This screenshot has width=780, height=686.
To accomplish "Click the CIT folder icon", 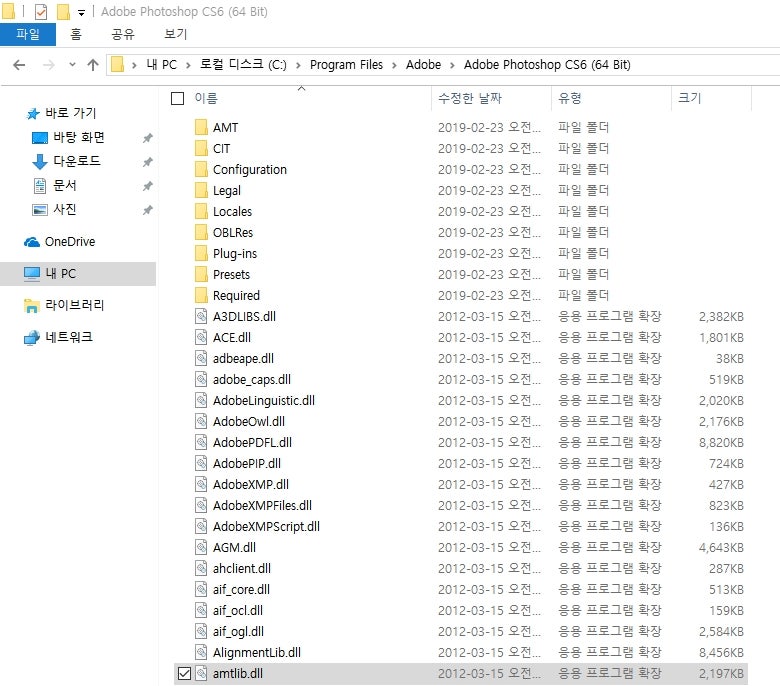I will point(201,148).
